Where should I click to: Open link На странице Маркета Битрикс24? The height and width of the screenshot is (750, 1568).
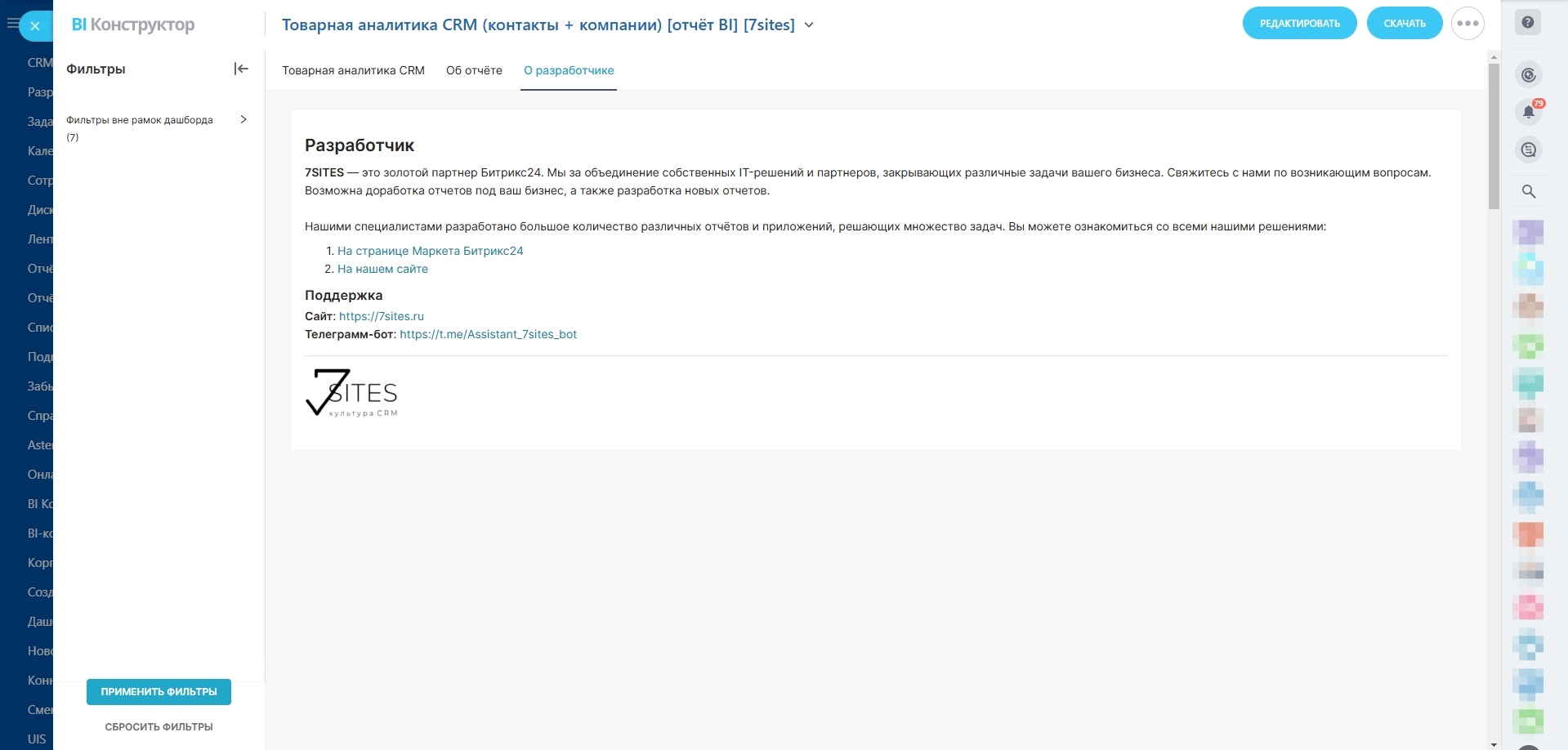[x=430, y=251]
